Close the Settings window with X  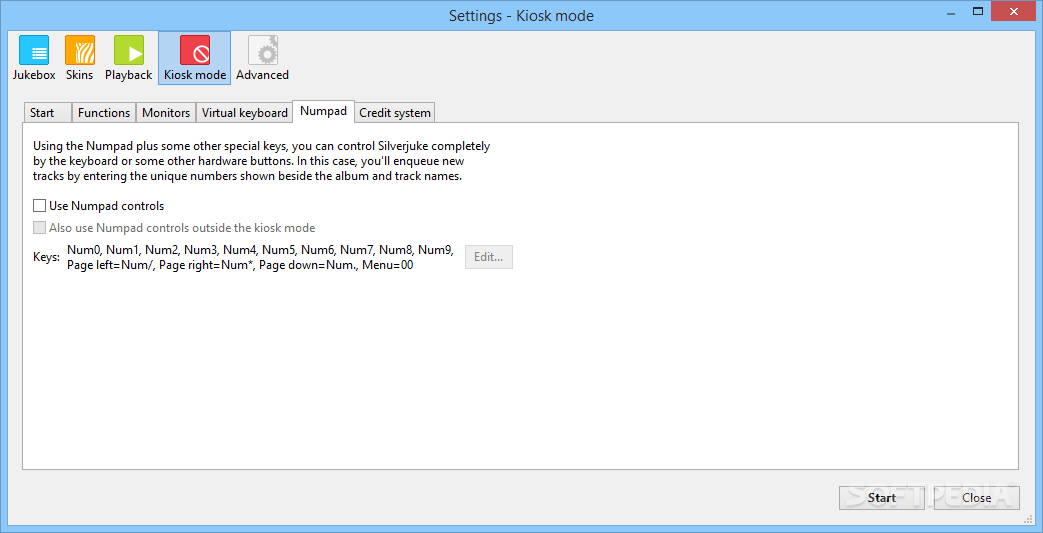[x=1014, y=11]
